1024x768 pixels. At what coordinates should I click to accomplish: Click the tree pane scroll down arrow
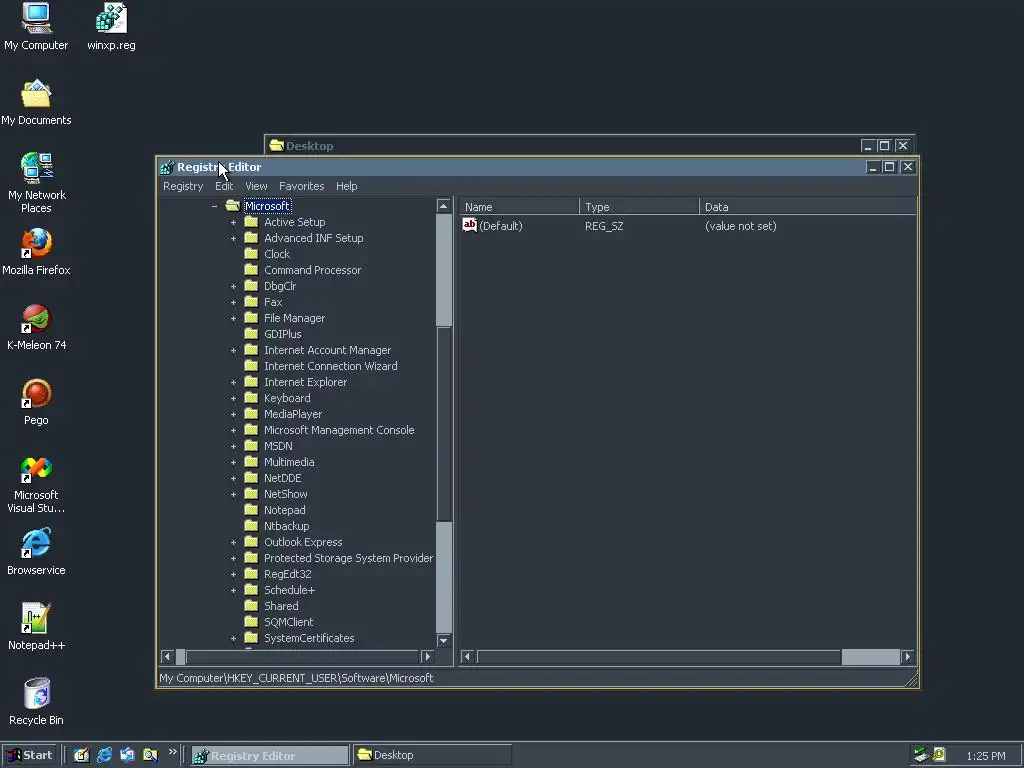443,641
